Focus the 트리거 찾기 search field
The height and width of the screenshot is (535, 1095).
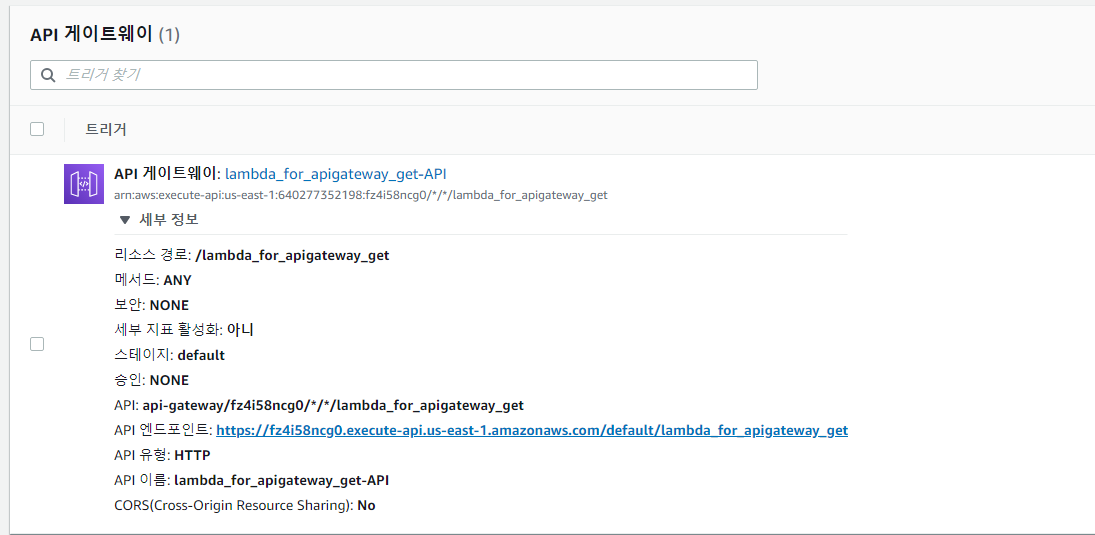click(394, 75)
